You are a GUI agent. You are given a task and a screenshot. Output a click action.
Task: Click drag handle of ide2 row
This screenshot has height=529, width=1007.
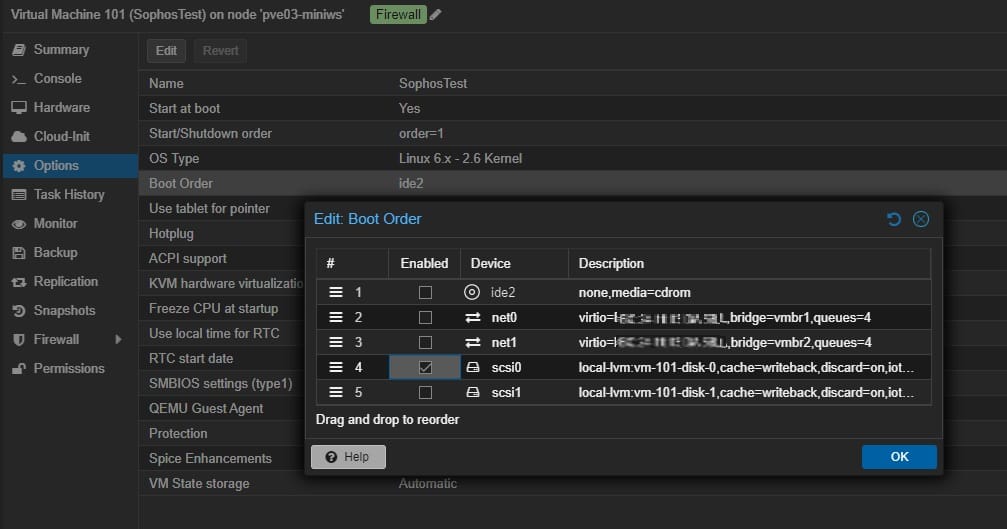(336, 292)
